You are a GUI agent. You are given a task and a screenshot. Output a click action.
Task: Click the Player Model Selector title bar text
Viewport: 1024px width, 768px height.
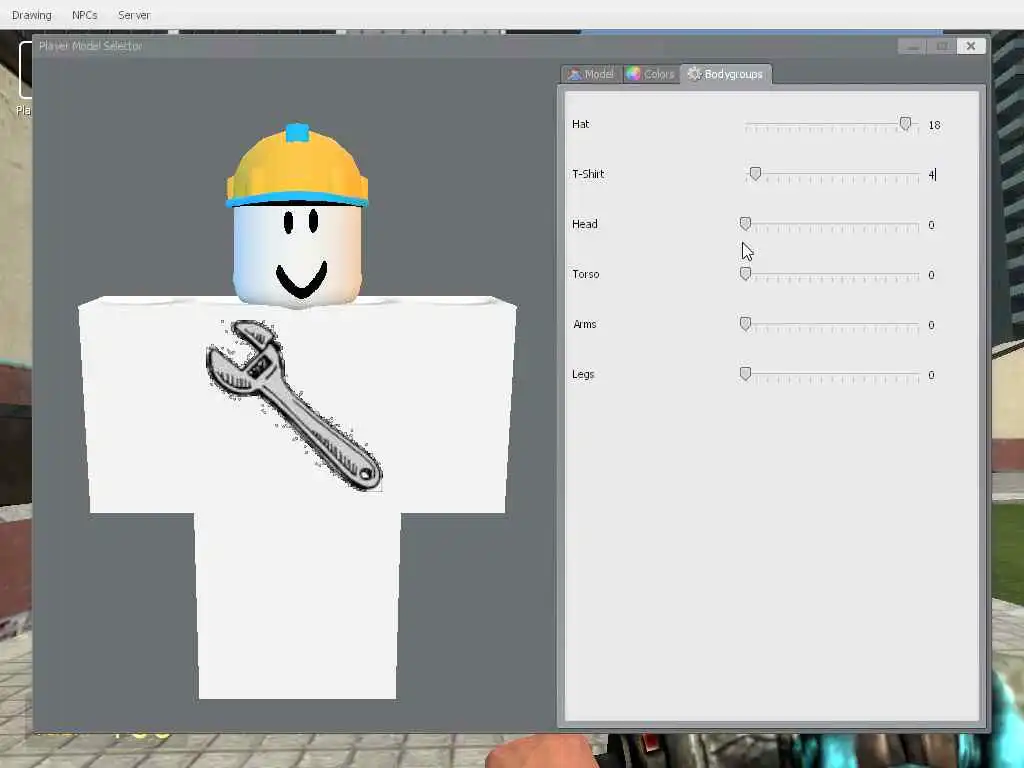[x=90, y=46]
